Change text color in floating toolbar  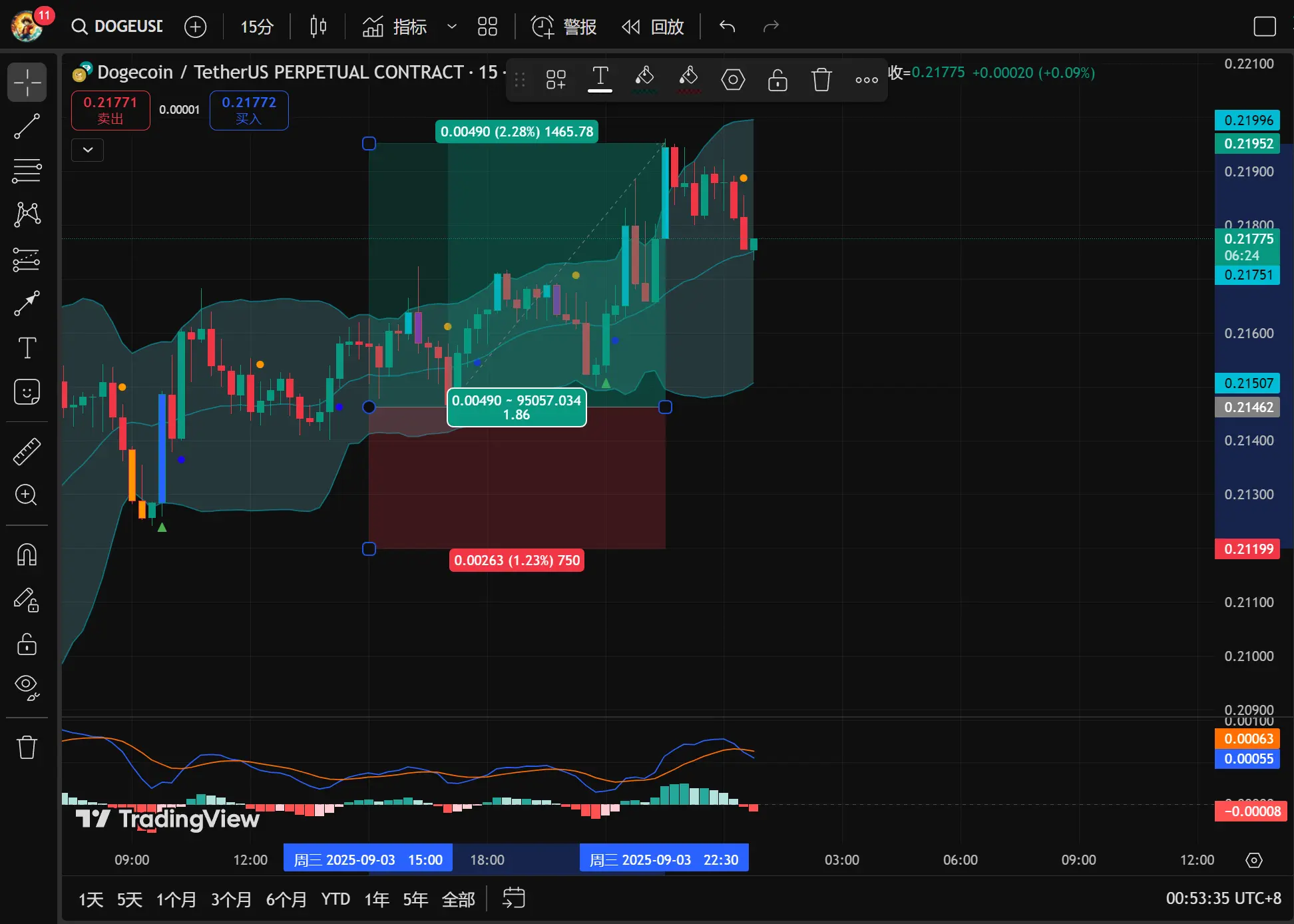[600, 80]
